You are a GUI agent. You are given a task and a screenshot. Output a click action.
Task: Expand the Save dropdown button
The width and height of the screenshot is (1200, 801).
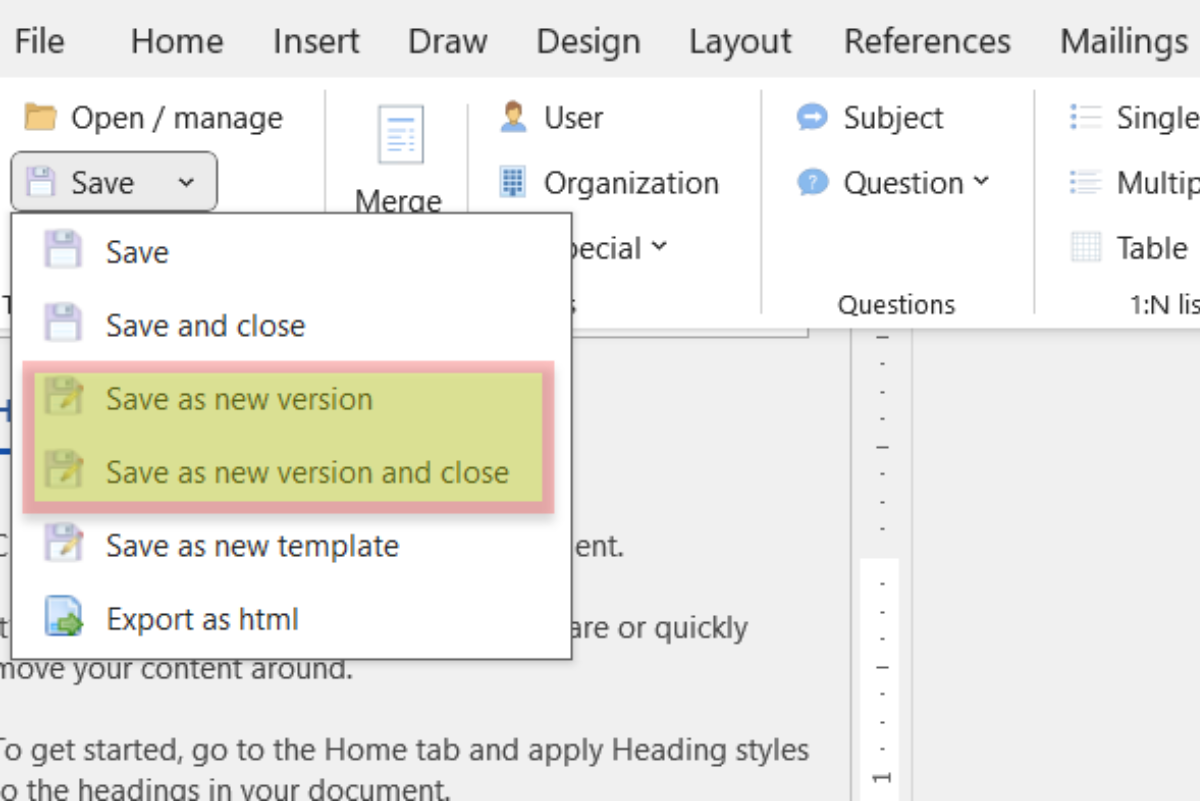[x=186, y=182]
